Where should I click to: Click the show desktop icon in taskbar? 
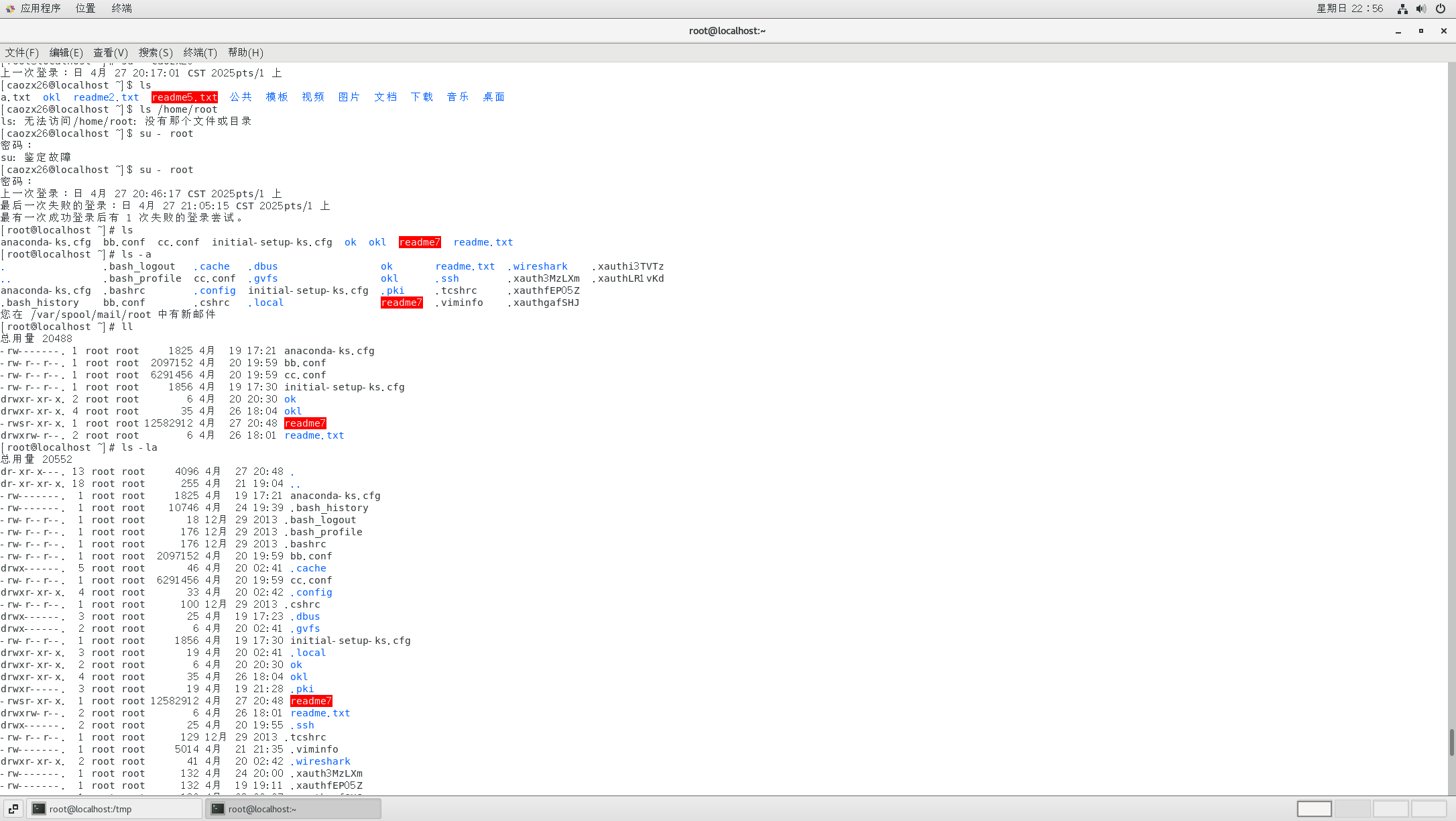click(x=13, y=809)
